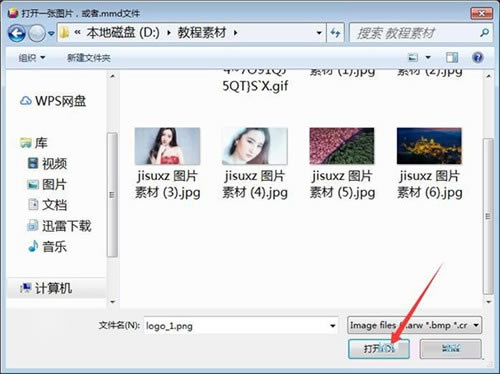Image resolution: width=500 pixels, height=374 pixels.
Task: Select WPS网盘 in the sidebar
Action: tap(53, 101)
